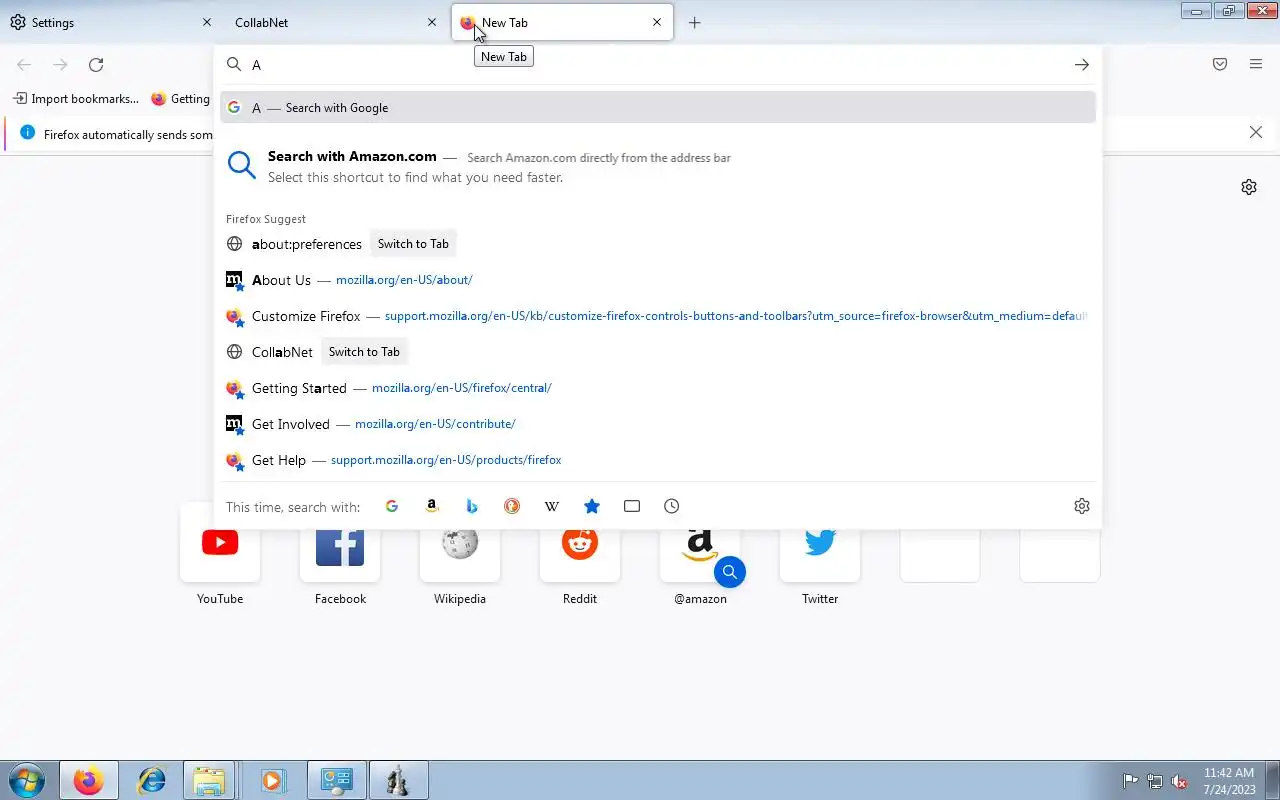Open search settings gear in dropdown
The height and width of the screenshot is (800, 1280).
click(1081, 506)
